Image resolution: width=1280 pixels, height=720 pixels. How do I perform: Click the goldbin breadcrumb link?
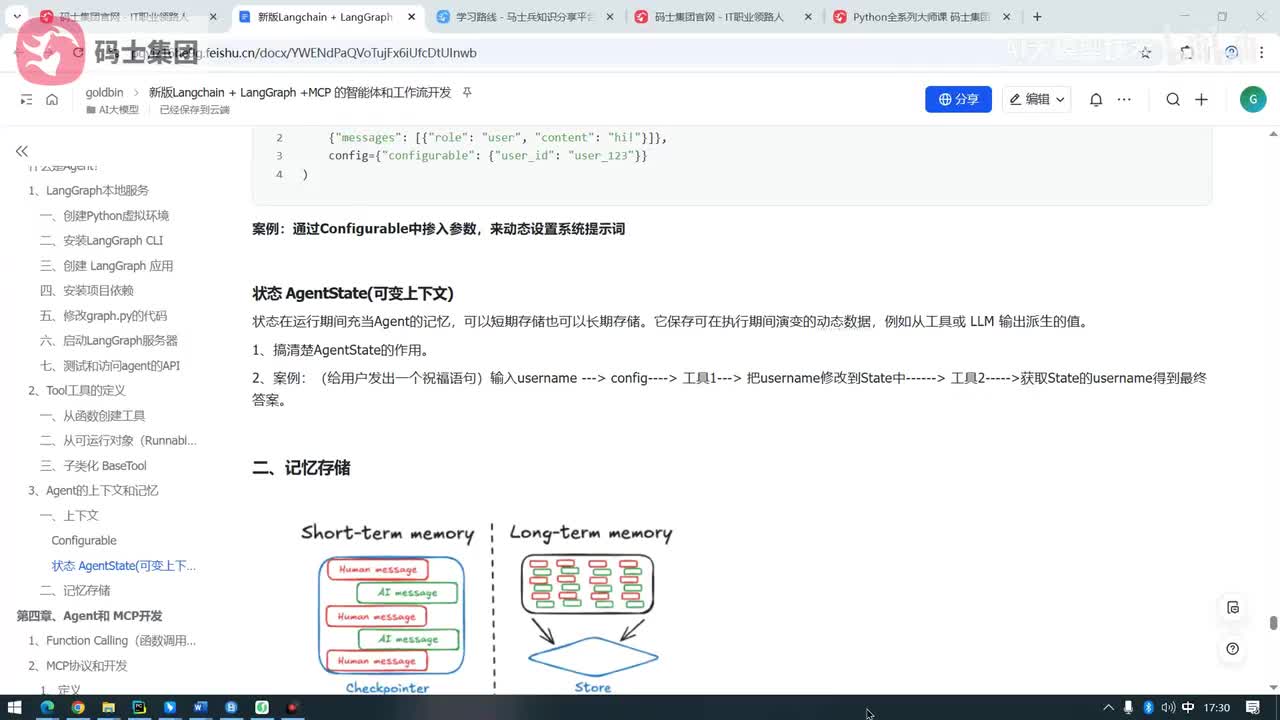point(104,92)
